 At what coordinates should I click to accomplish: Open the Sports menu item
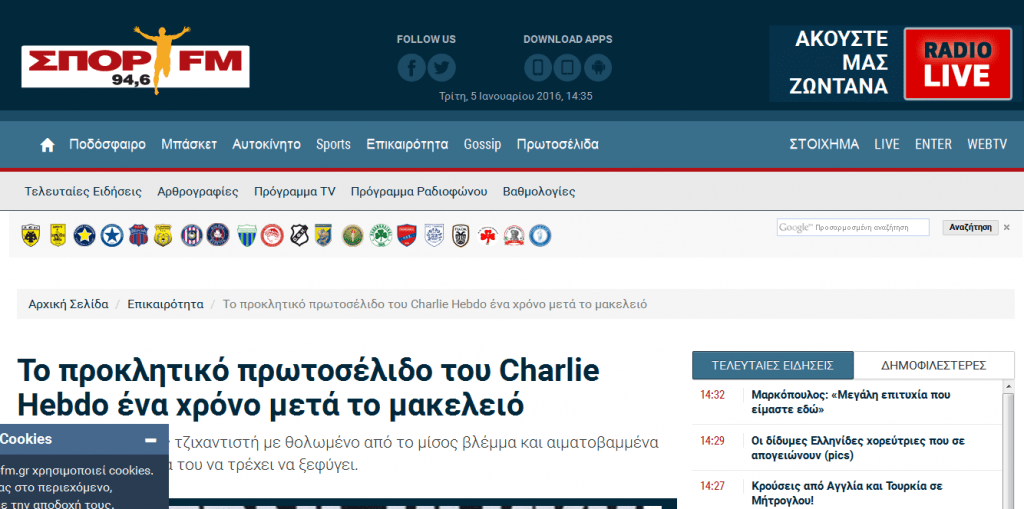(333, 144)
